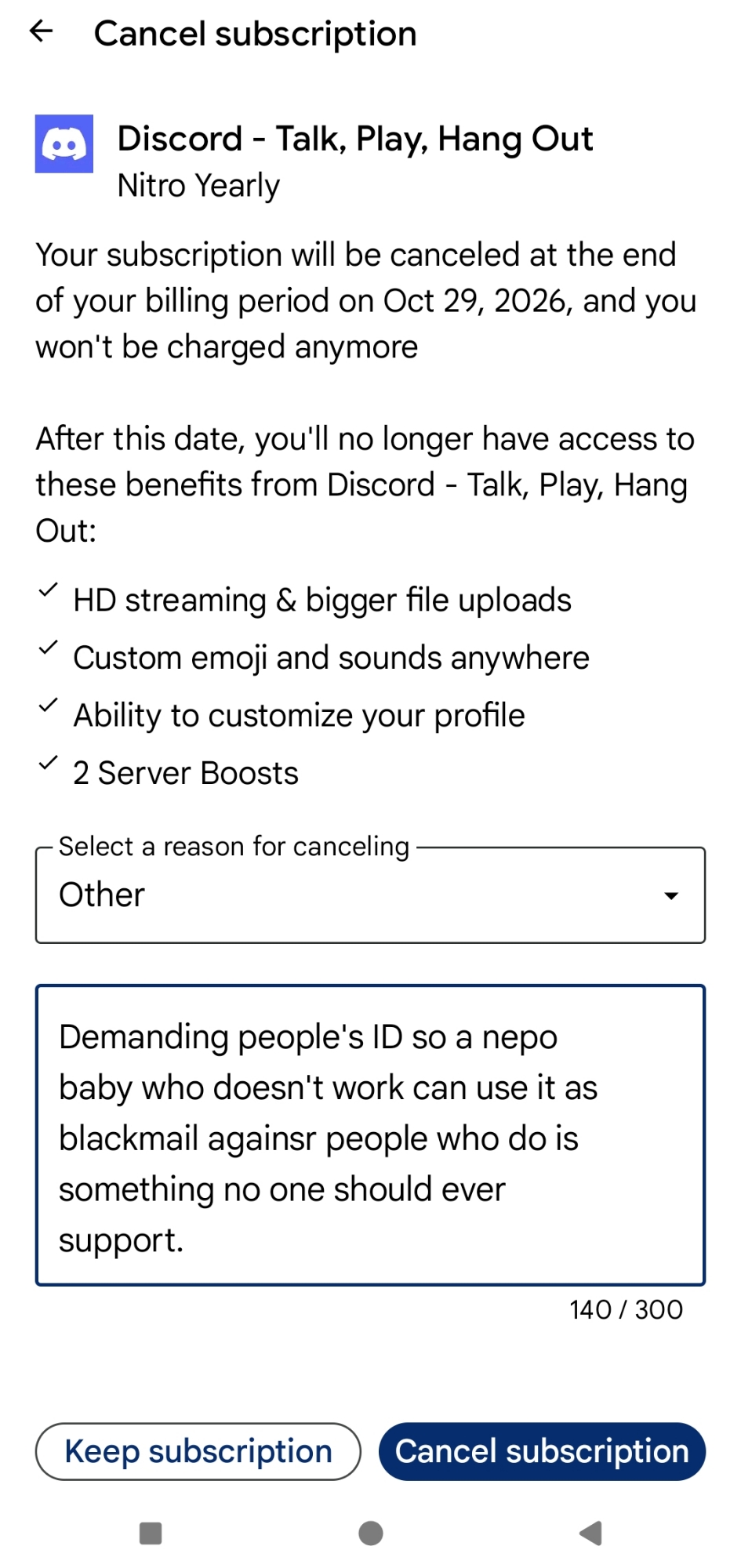741x1568 pixels.
Task: Tap the 140 / 300 character counter
Action: pos(626,1309)
